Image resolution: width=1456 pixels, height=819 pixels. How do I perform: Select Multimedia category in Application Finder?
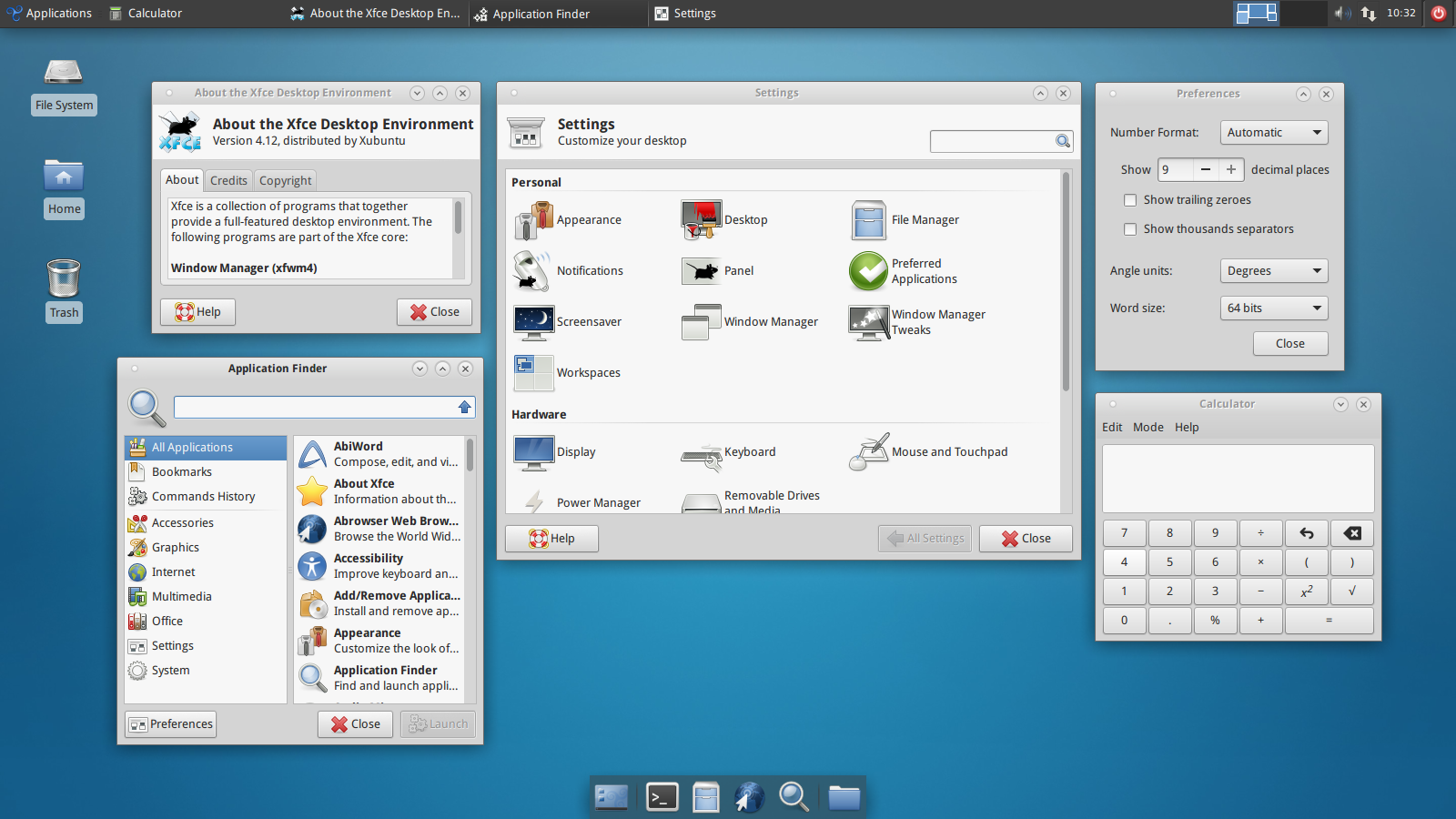[x=205, y=597]
